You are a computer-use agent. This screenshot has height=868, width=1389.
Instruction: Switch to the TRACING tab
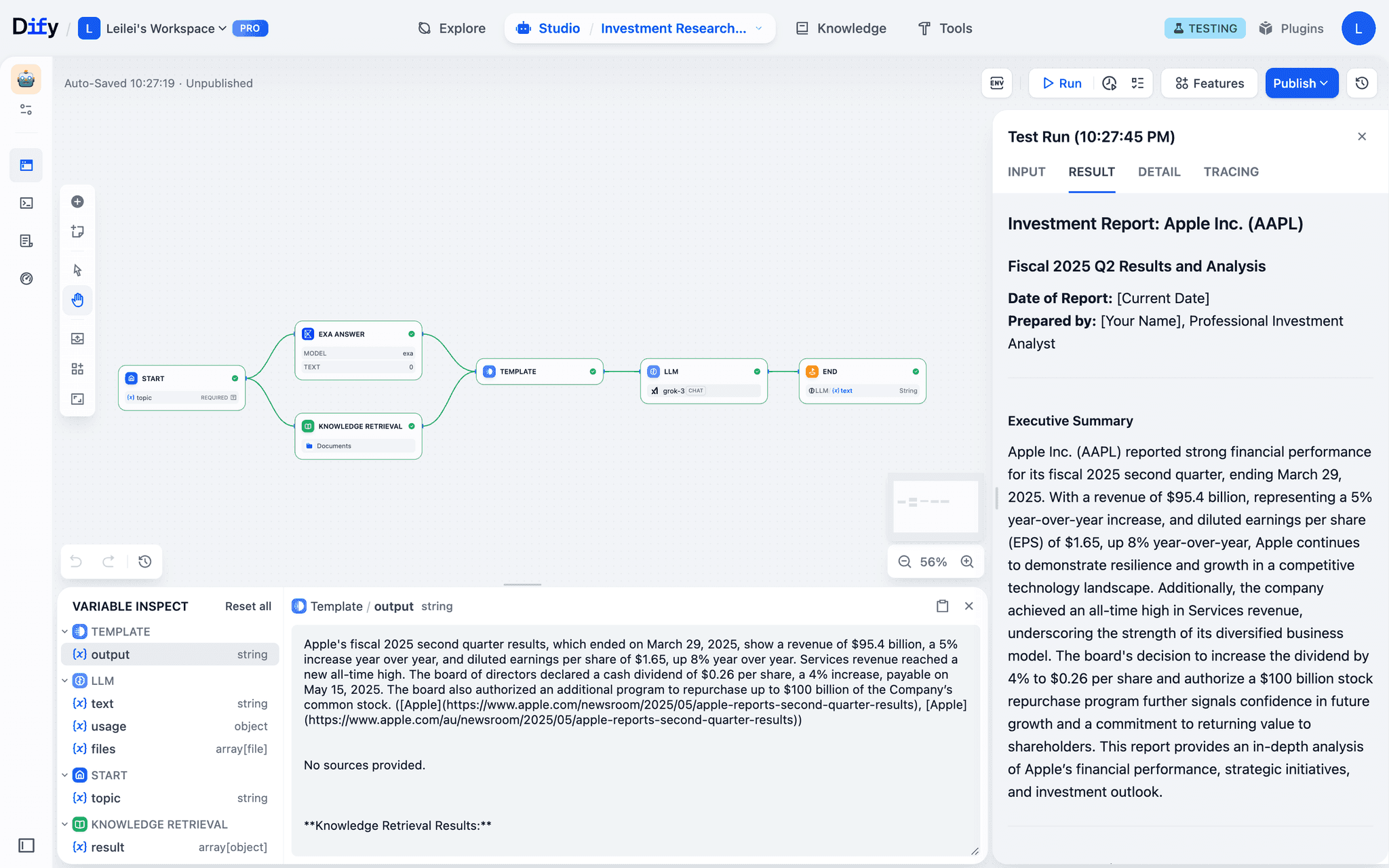tap(1231, 172)
